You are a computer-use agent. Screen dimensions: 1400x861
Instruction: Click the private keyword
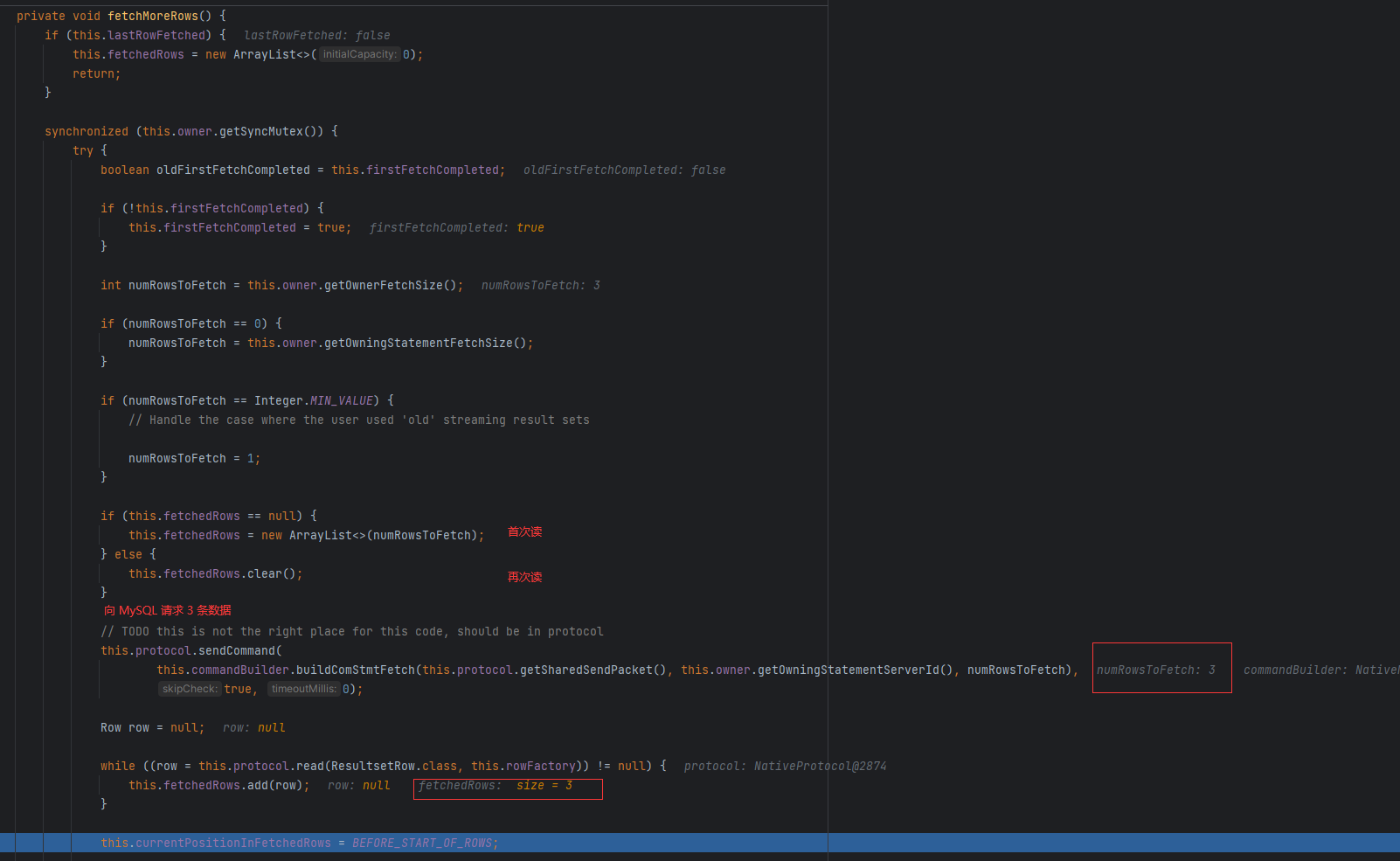click(41, 16)
